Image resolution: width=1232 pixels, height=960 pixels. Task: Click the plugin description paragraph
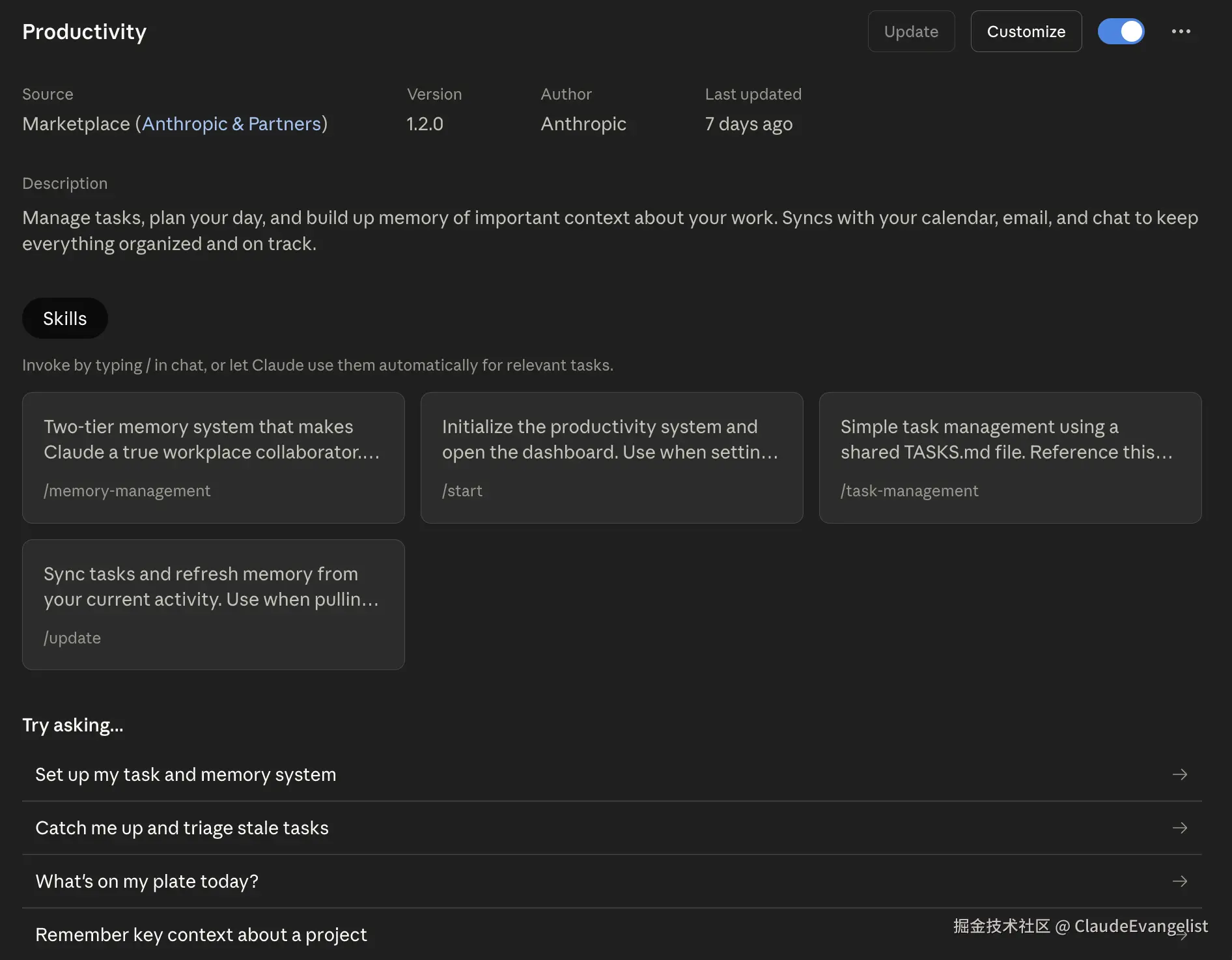coord(610,231)
